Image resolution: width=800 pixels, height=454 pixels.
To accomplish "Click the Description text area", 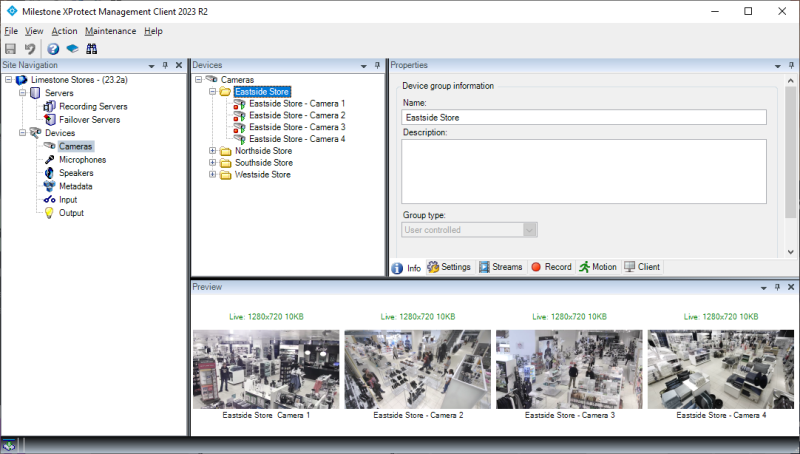I will [584, 171].
